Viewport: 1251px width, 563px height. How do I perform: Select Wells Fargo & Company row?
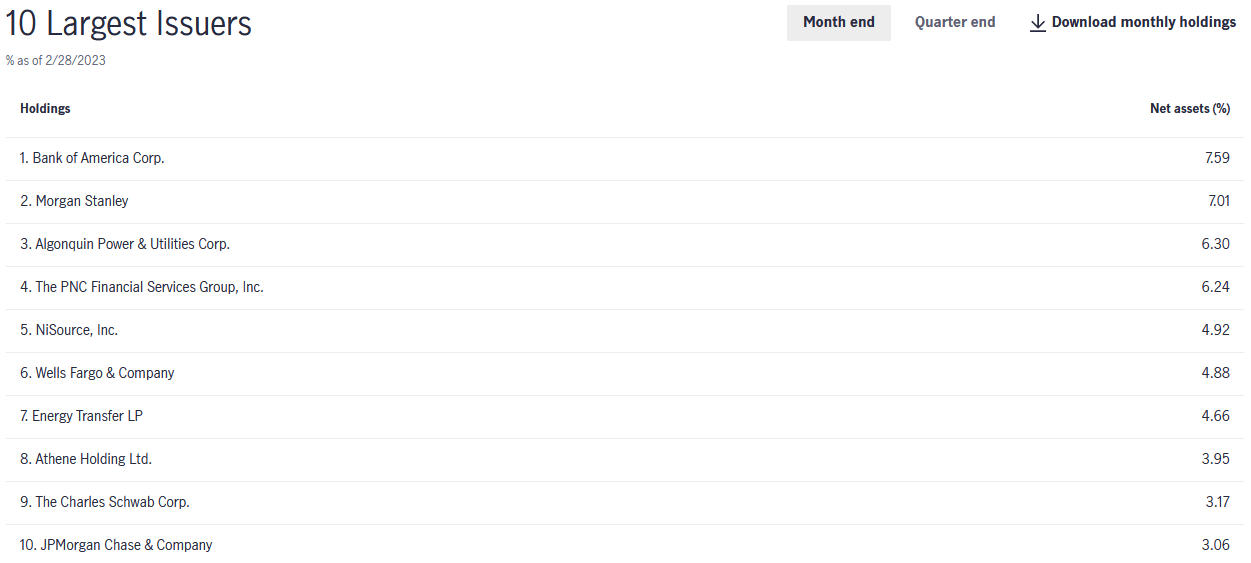(x=625, y=373)
